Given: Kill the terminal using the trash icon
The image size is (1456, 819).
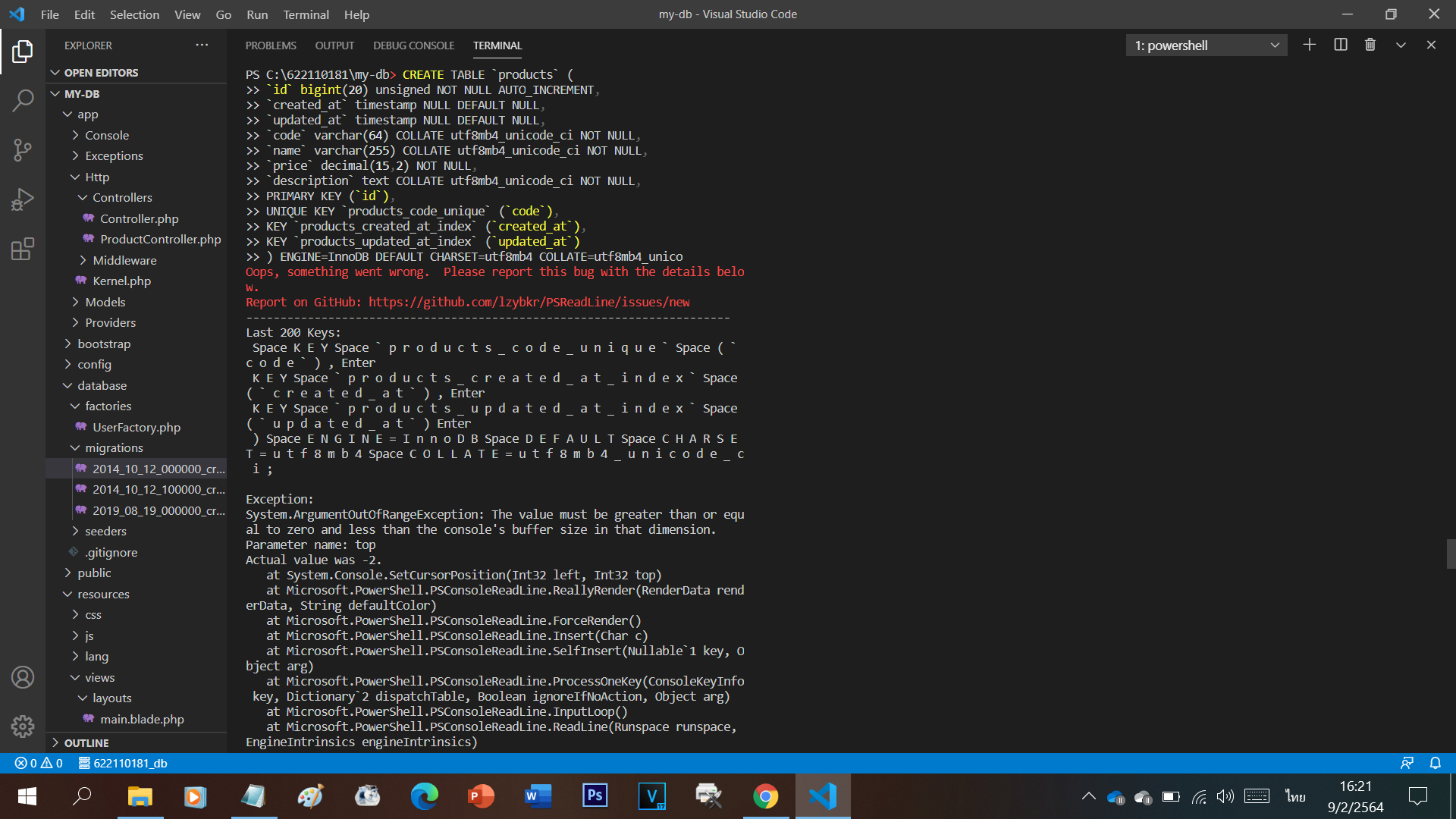Looking at the screenshot, I should [x=1370, y=45].
